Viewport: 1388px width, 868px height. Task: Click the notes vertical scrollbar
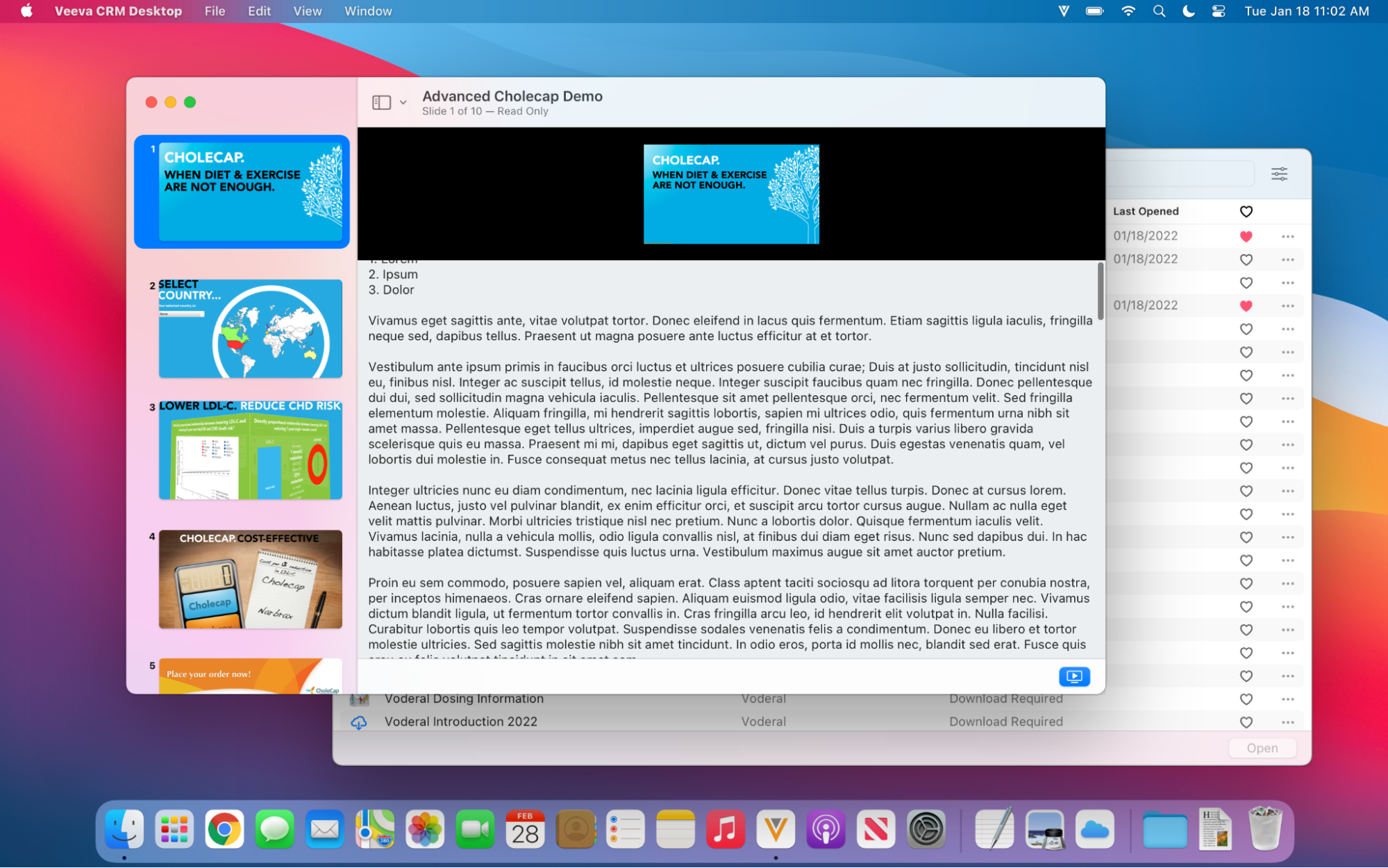(x=1101, y=292)
